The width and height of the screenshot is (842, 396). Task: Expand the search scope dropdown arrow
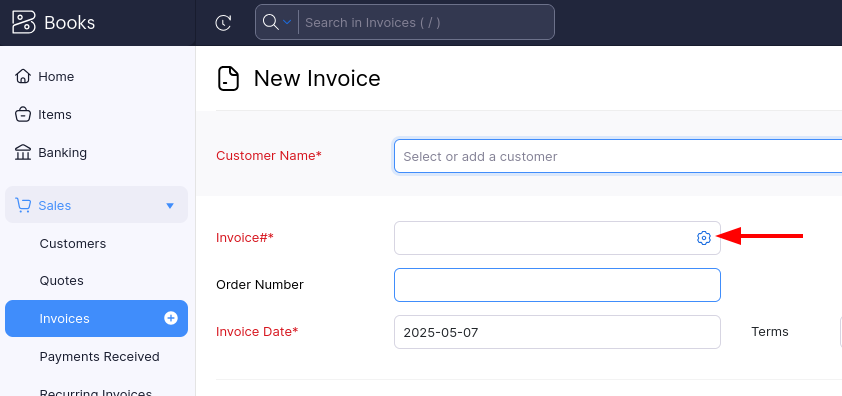pyautogui.click(x=287, y=22)
